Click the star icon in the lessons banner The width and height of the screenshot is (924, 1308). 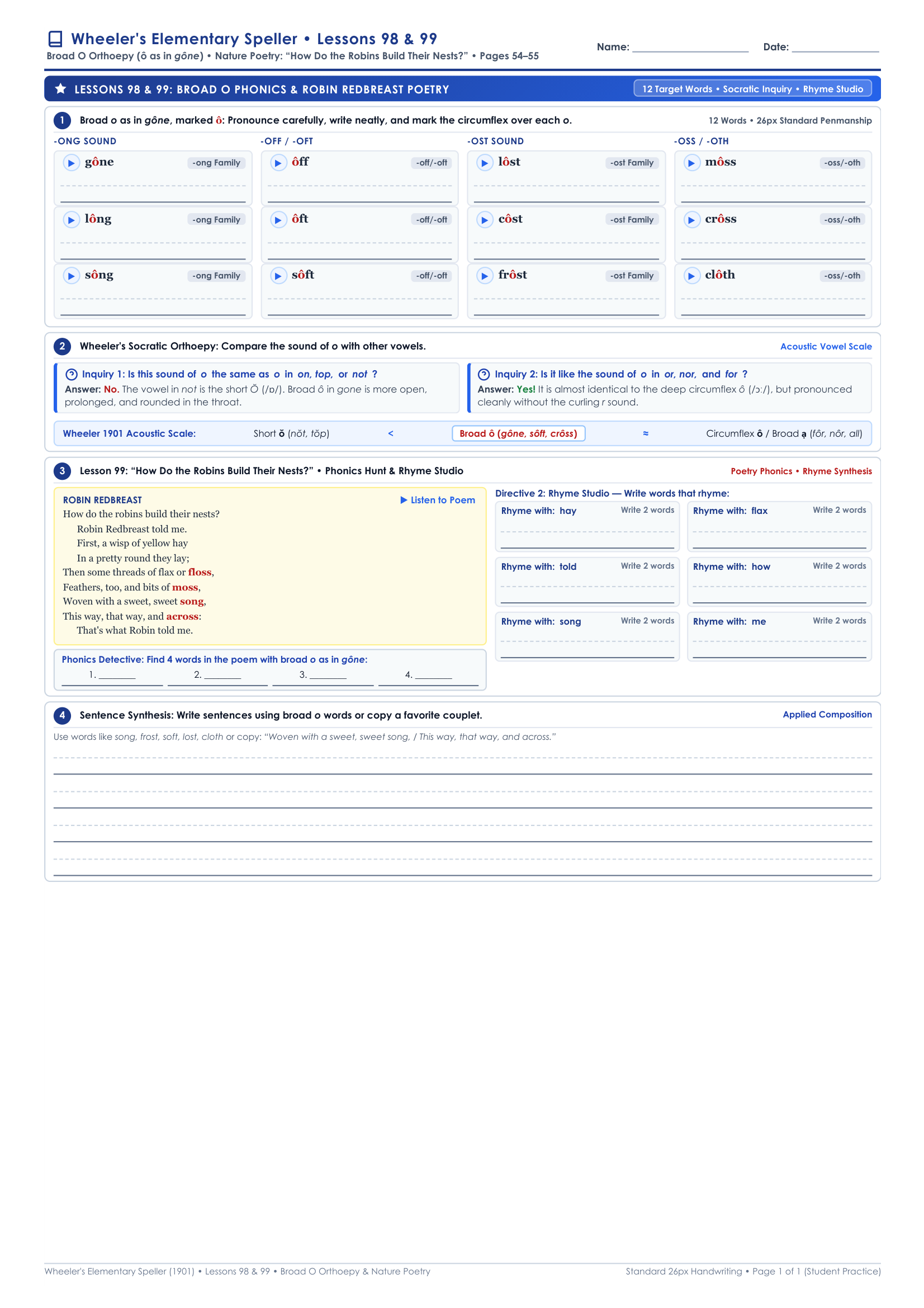61,89
